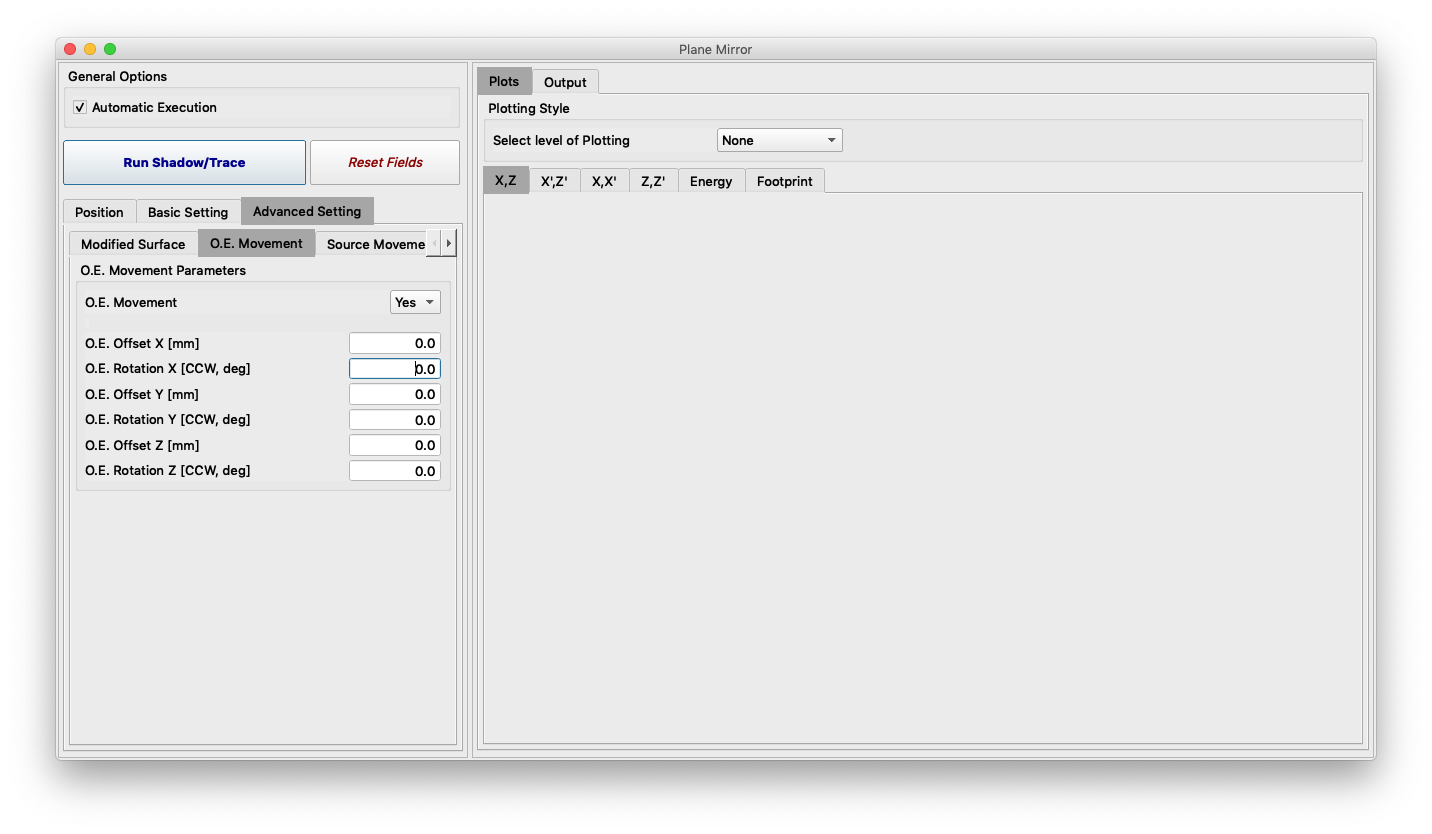Select the Advanced Setting tab
This screenshot has width=1432, height=834.
(306, 211)
